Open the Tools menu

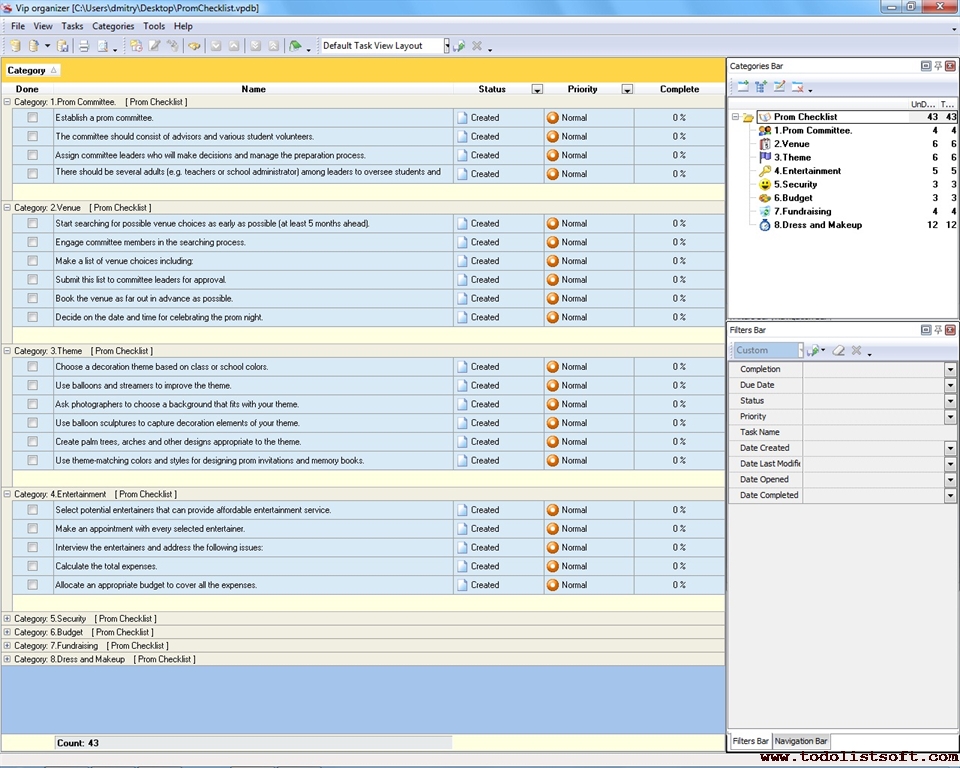pyautogui.click(x=154, y=26)
